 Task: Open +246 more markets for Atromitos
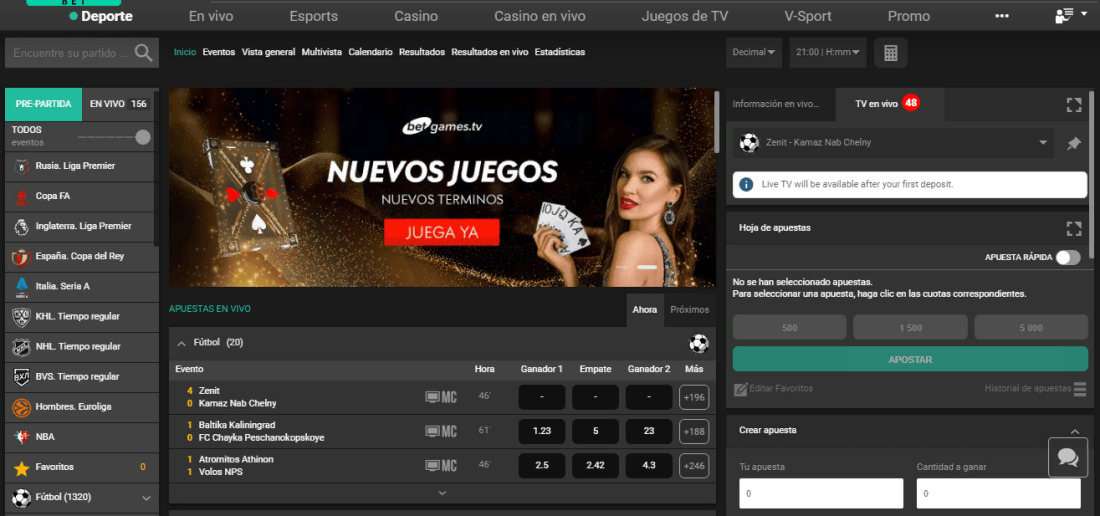694,466
